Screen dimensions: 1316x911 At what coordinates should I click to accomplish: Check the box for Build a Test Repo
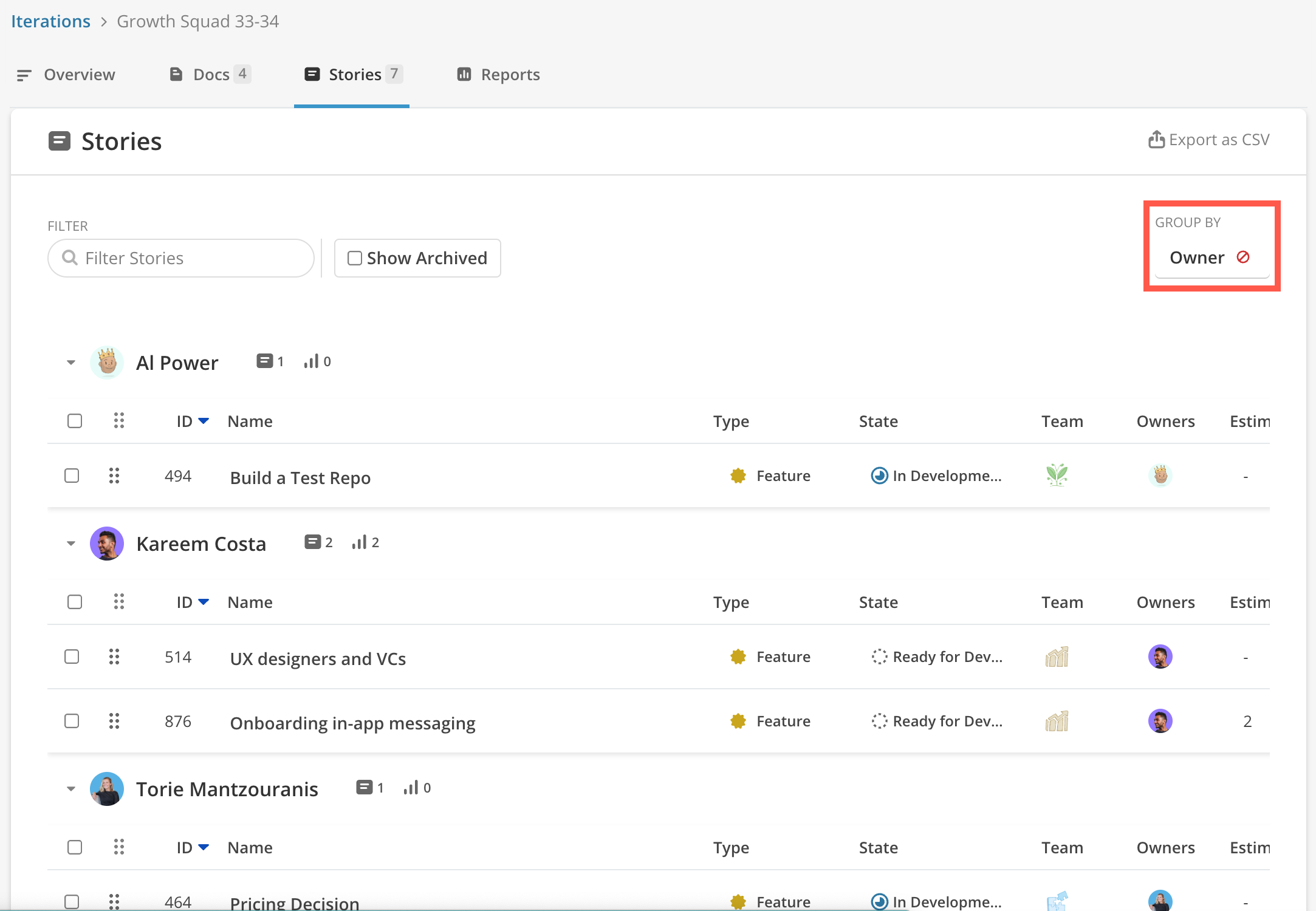tap(72, 476)
